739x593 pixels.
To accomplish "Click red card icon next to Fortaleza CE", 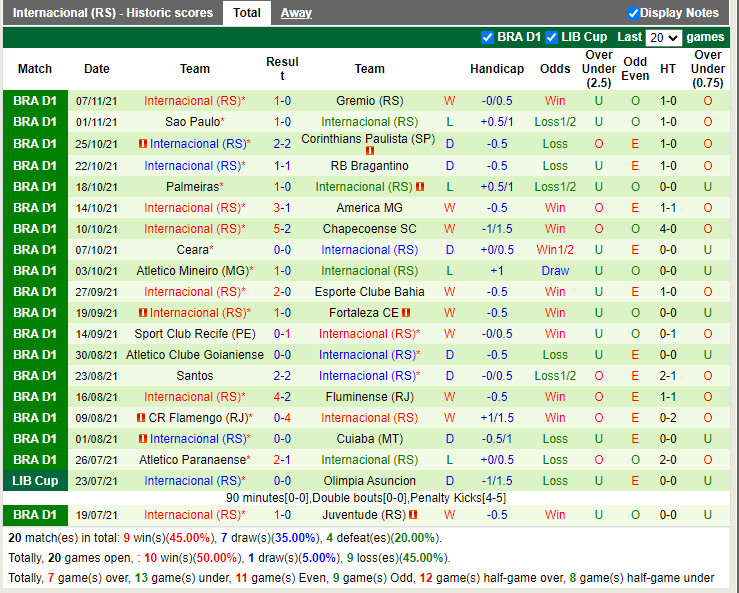I will pos(408,313).
